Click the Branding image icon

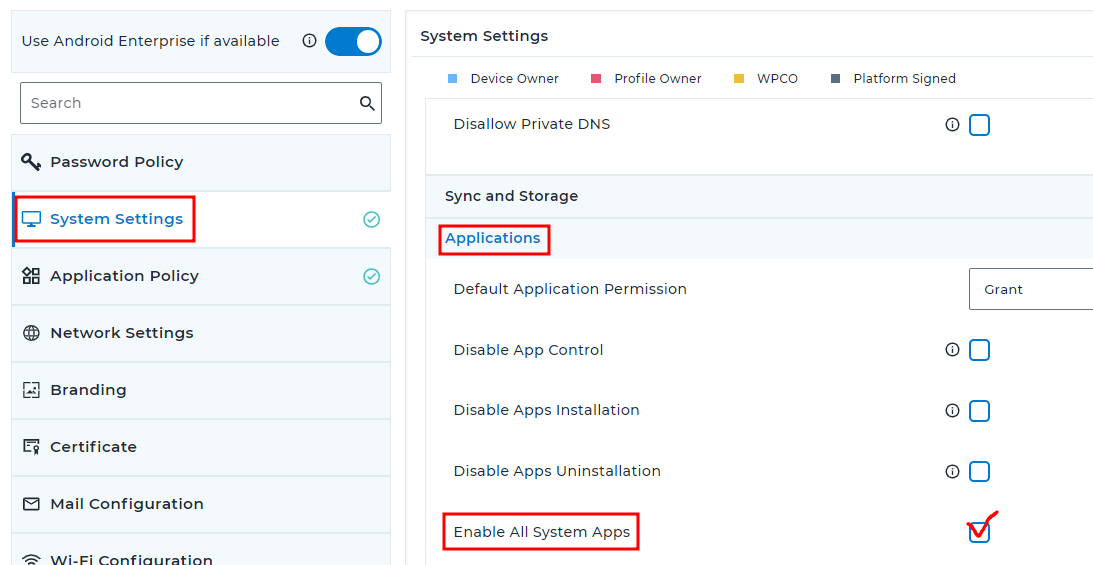click(x=31, y=390)
